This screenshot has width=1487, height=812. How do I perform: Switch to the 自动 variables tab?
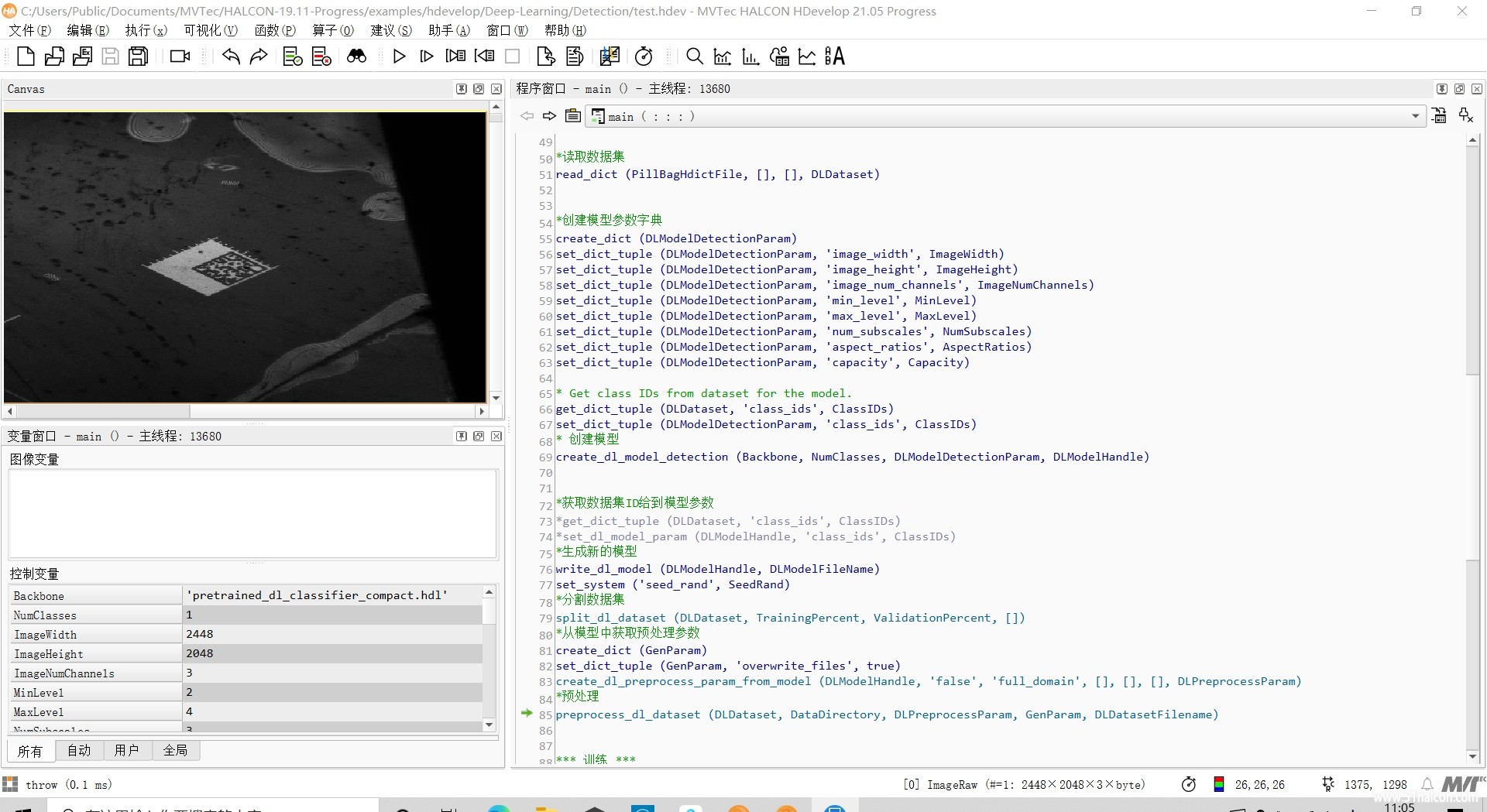click(79, 750)
